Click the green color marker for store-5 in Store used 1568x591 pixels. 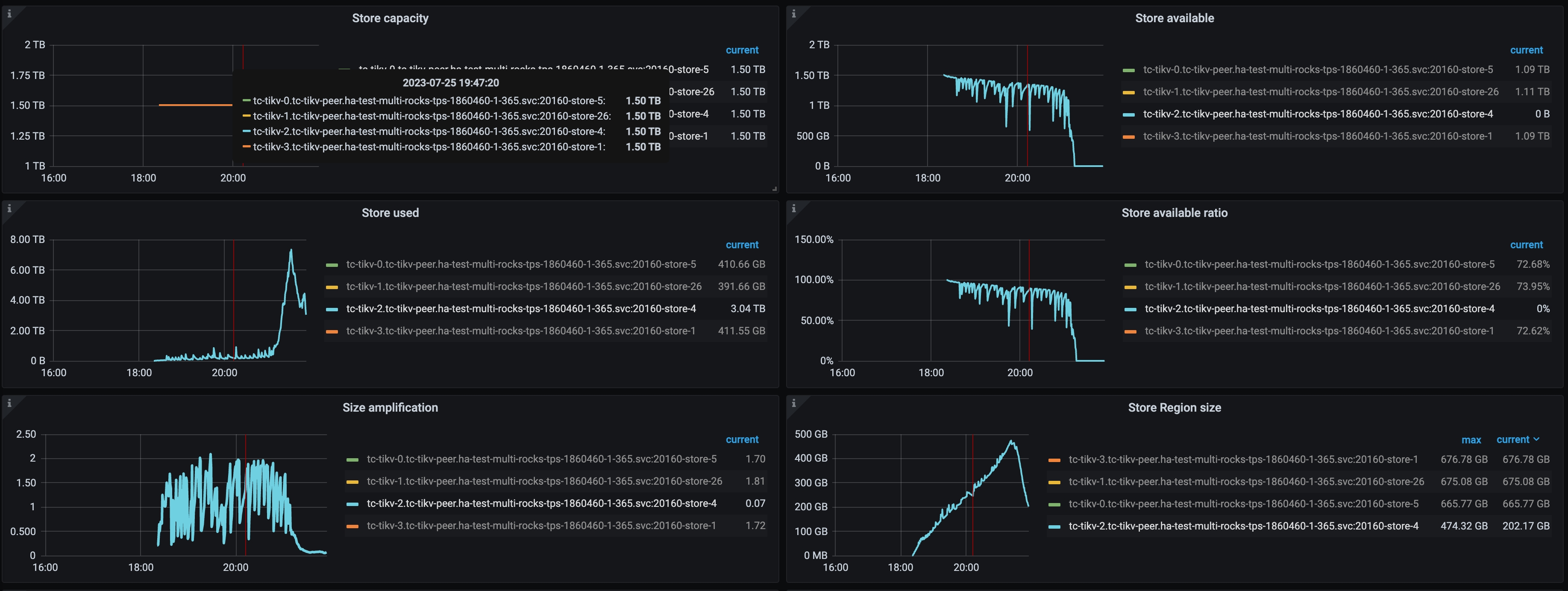(x=333, y=264)
